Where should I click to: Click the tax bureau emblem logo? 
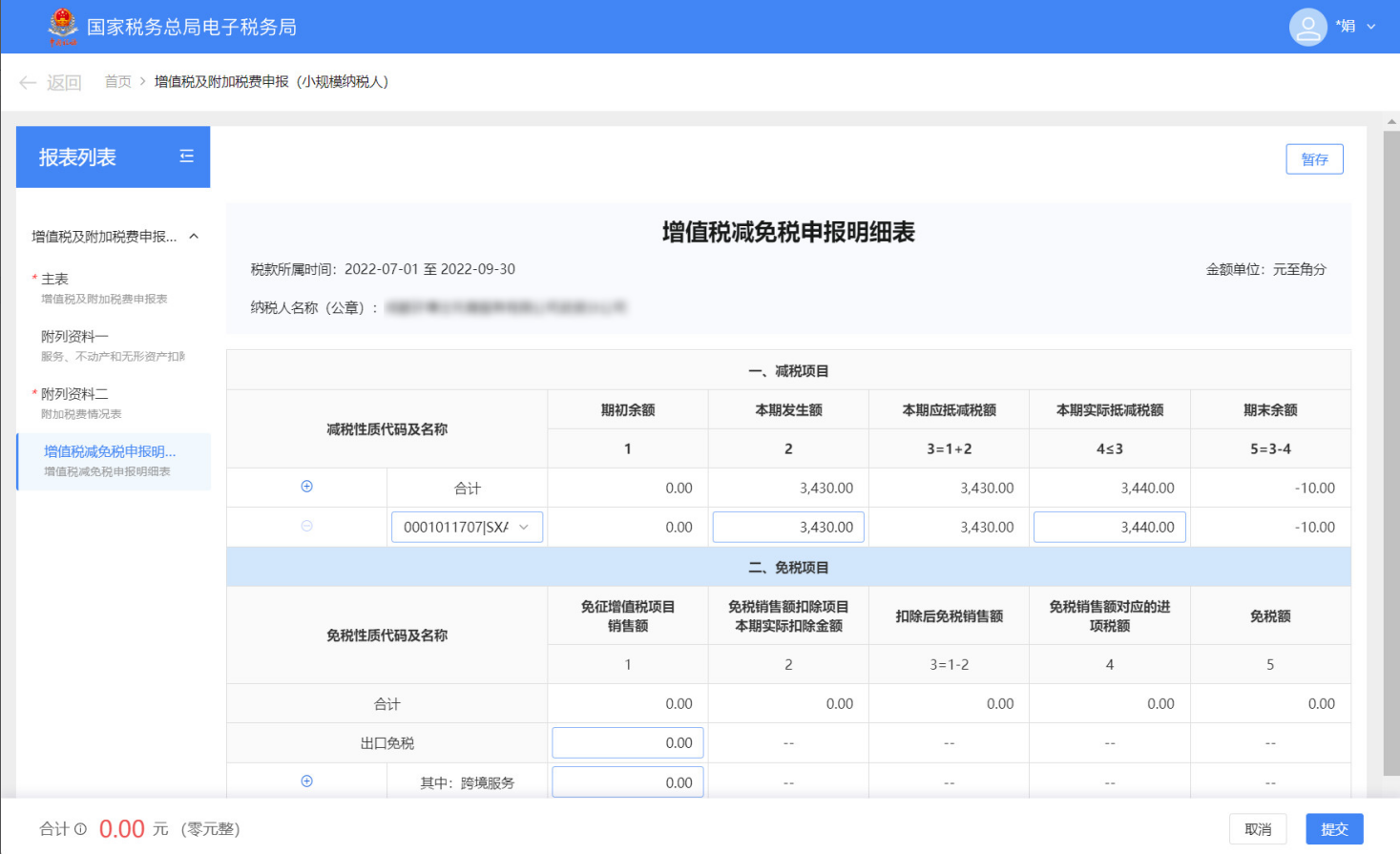pyautogui.click(x=63, y=26)
